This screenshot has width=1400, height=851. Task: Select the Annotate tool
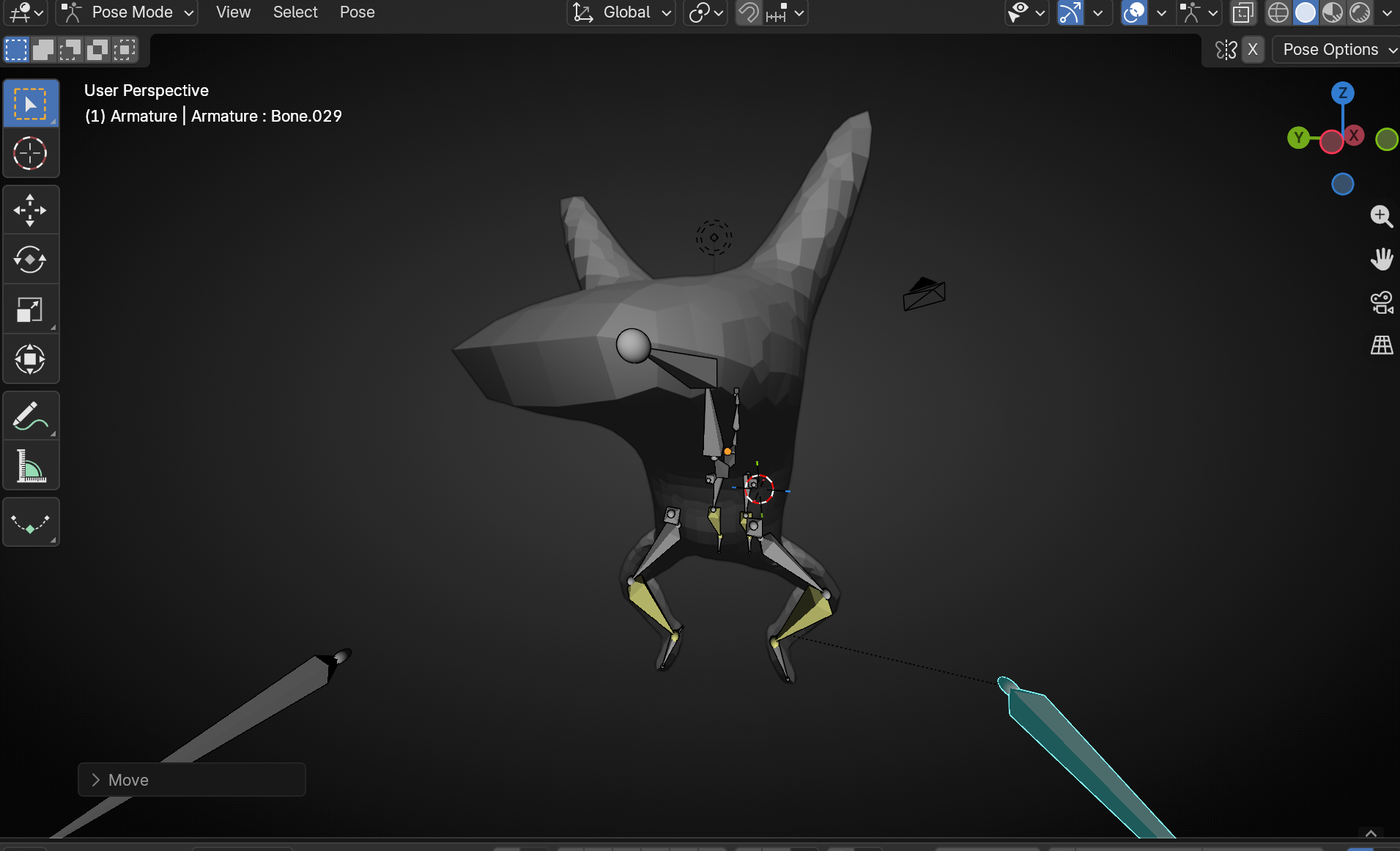click(x=31, y=416)
